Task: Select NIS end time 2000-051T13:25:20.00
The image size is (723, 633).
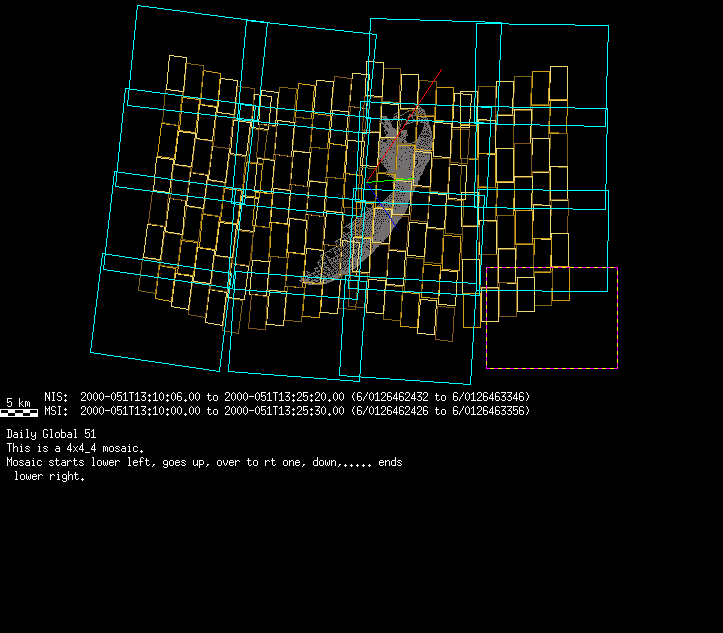Action: pyautogui.click(x=285, y=397)
